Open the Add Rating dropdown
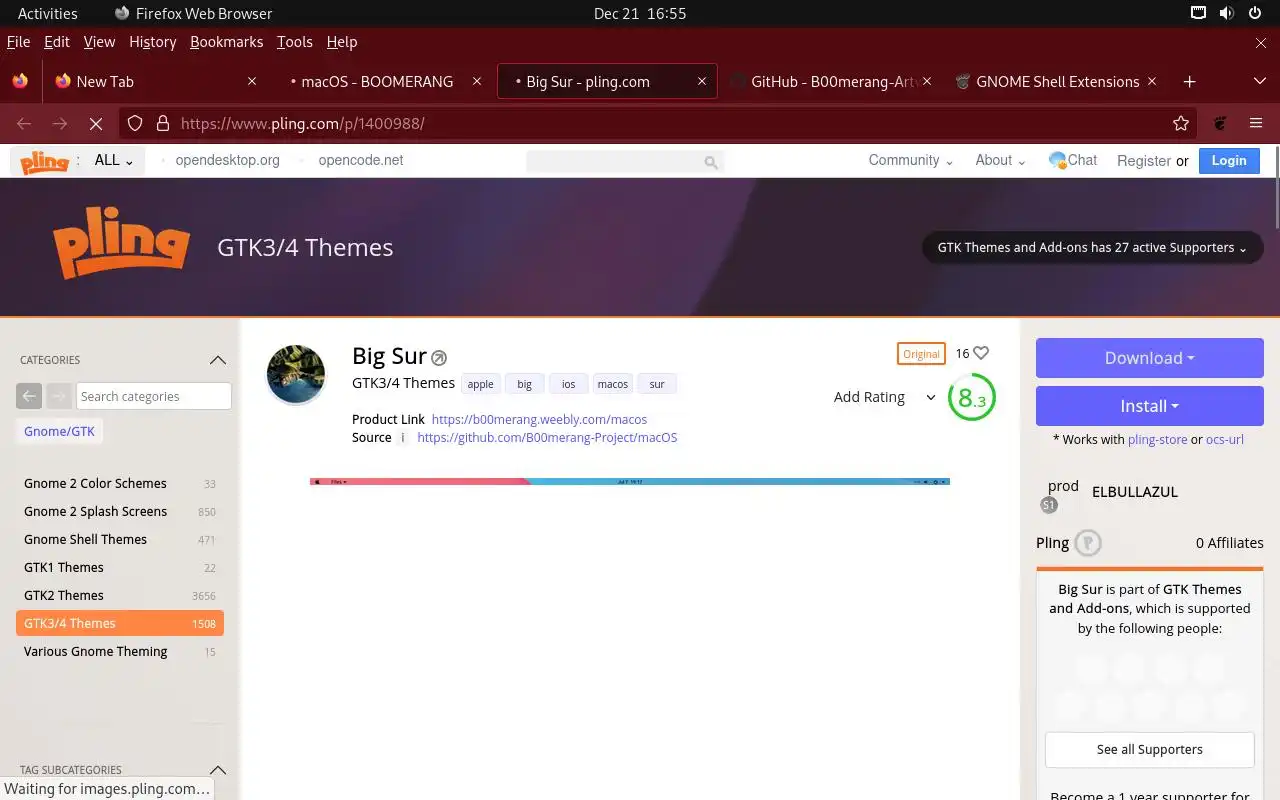 (x=884, y=397)
